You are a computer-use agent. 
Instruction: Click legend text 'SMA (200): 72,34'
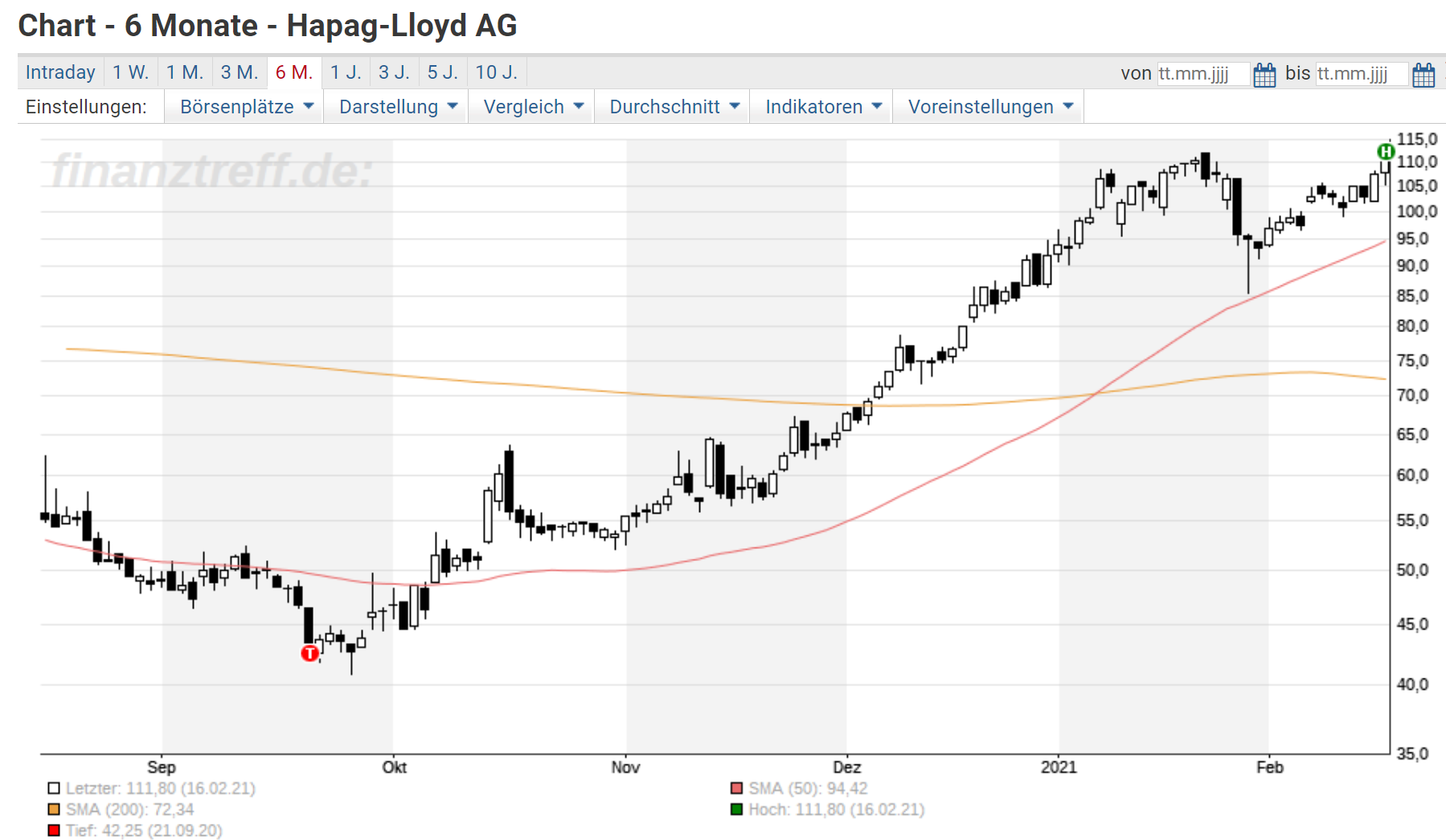[x=130, y=809]
